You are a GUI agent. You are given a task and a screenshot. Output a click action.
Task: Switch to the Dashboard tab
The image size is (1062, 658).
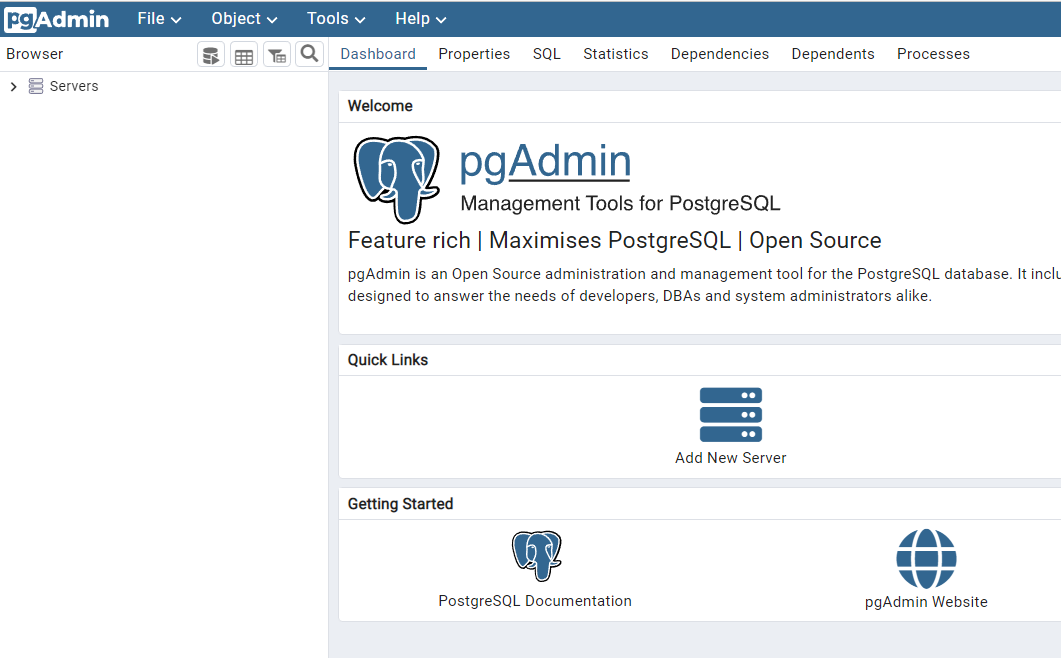(378, 54)
